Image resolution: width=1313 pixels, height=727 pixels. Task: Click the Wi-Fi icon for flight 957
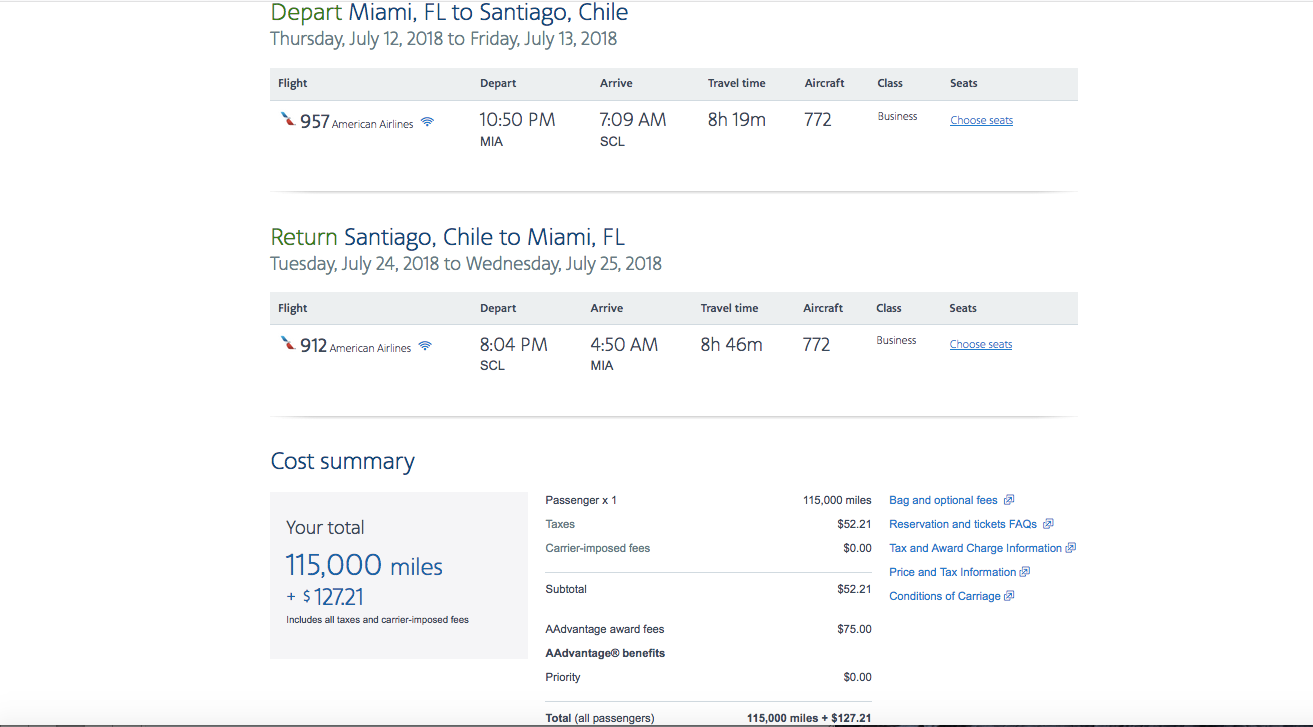(x=427, y=122)
